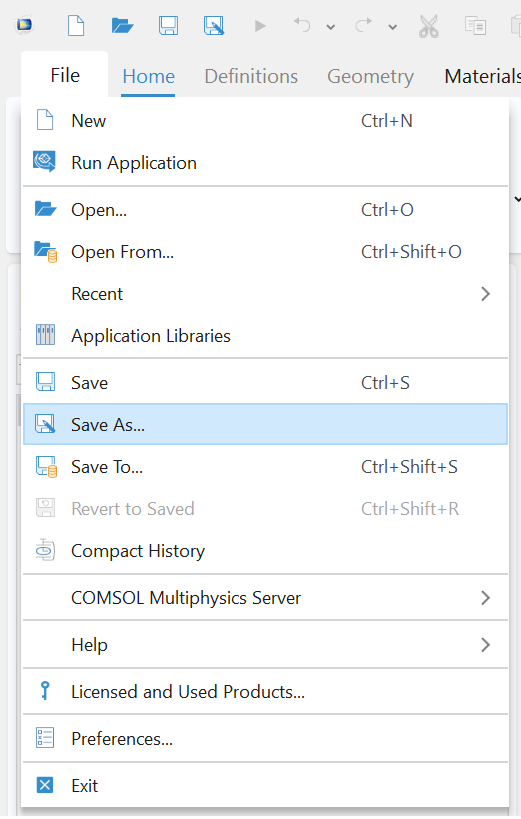The height and width of the screenshot is (819, 521).
Task: Choose Exit from the File menu
Action: tap(265, 786)
